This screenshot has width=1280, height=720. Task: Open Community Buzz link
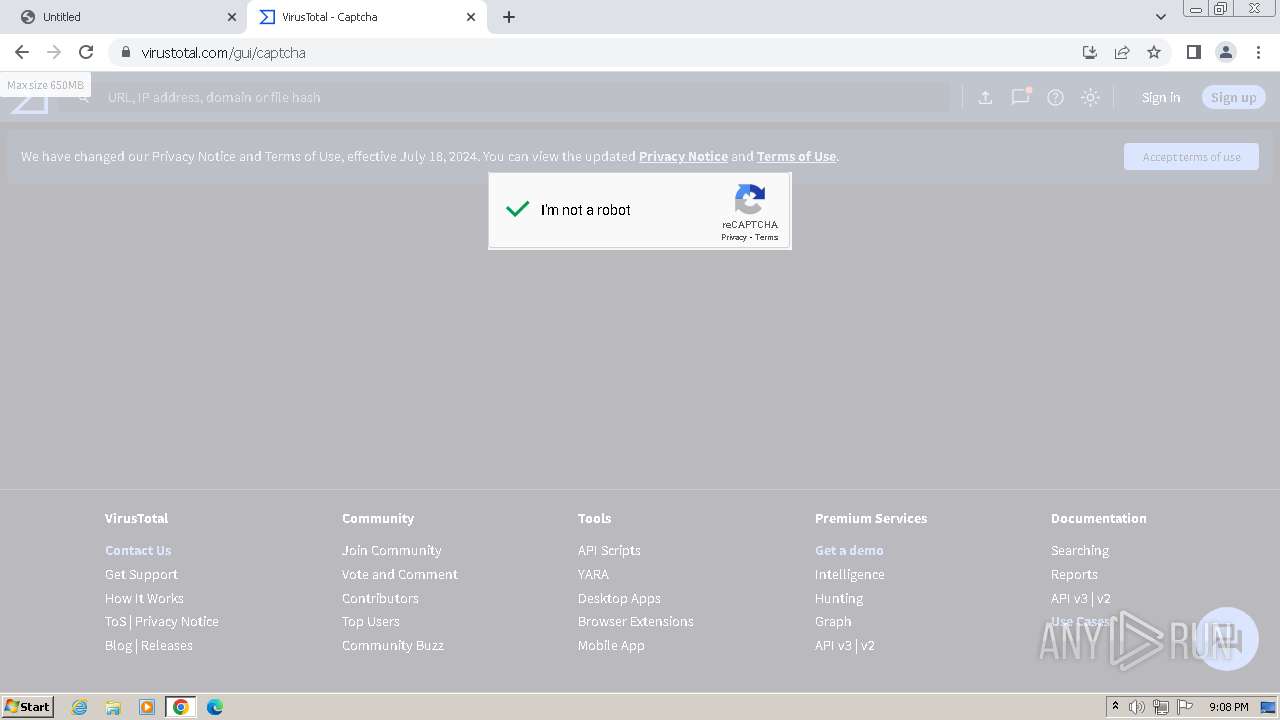[x=393, y=645]
